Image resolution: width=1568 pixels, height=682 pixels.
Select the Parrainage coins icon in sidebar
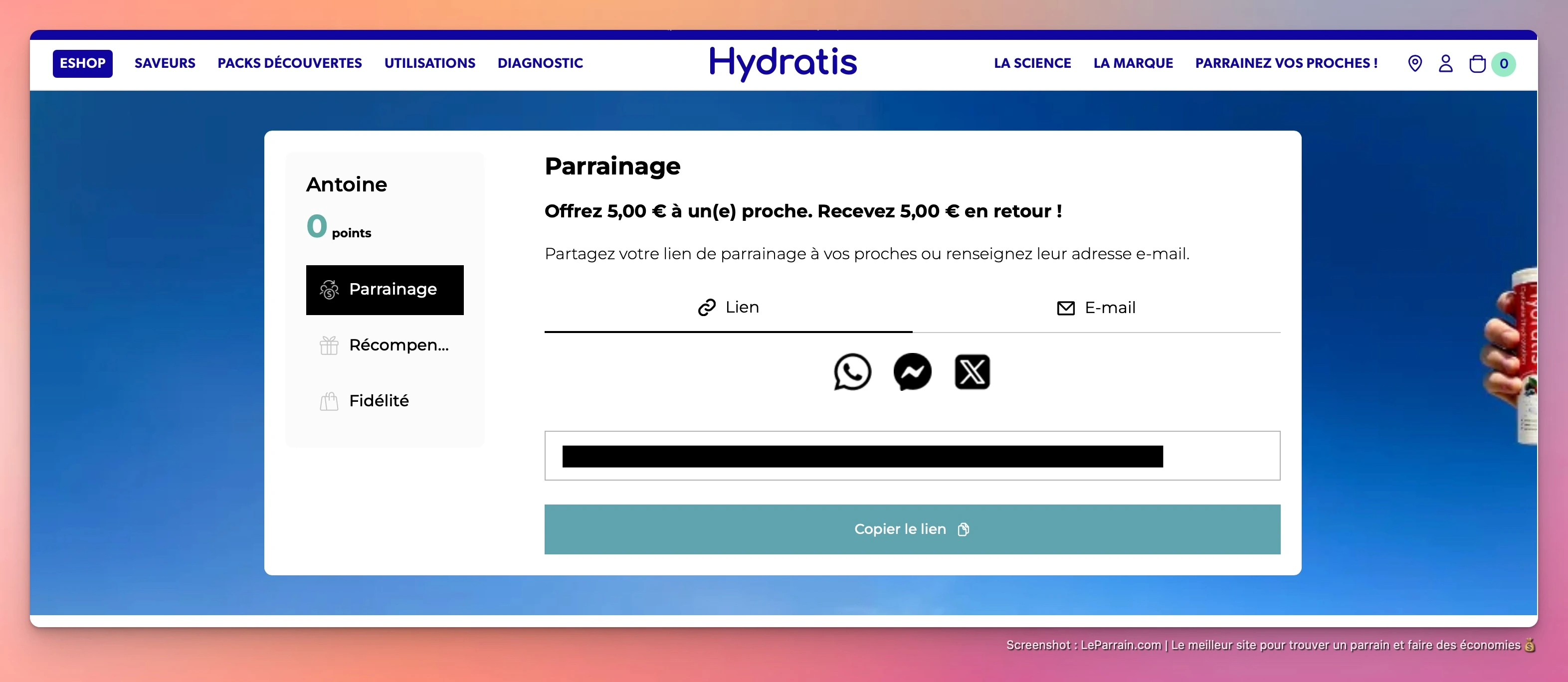[329, 290]
